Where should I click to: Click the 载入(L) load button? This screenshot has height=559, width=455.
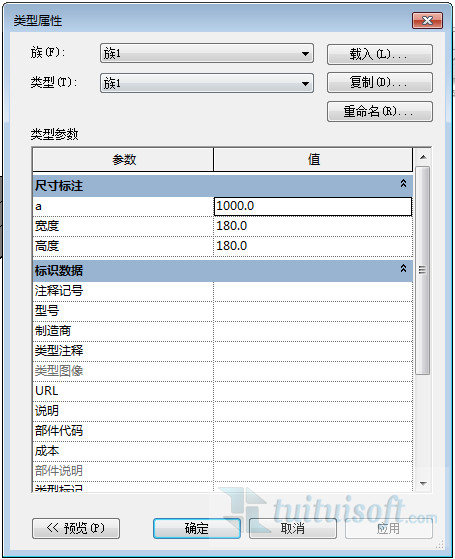(x=380, y=54)
